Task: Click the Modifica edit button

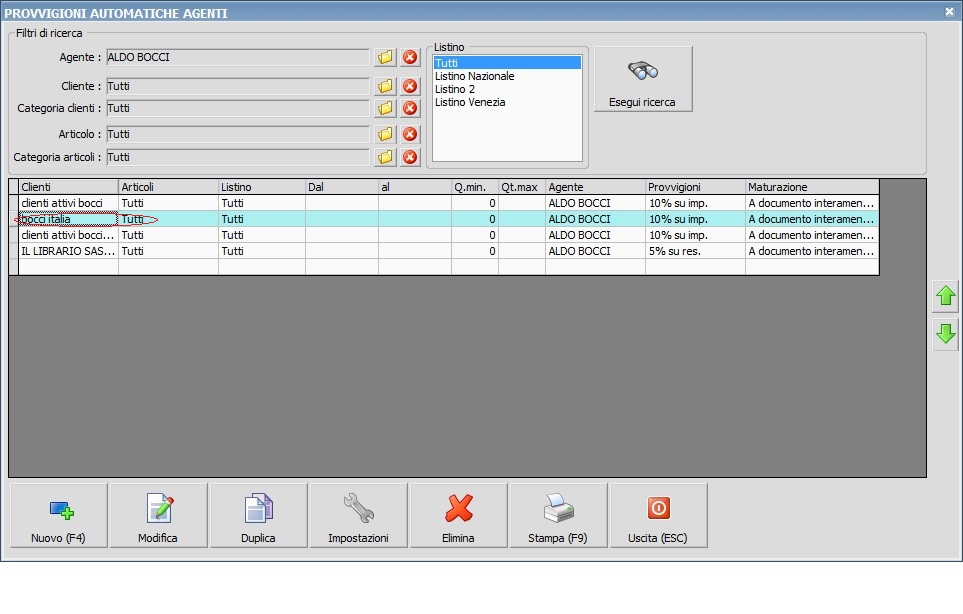Action: [158, 515]
